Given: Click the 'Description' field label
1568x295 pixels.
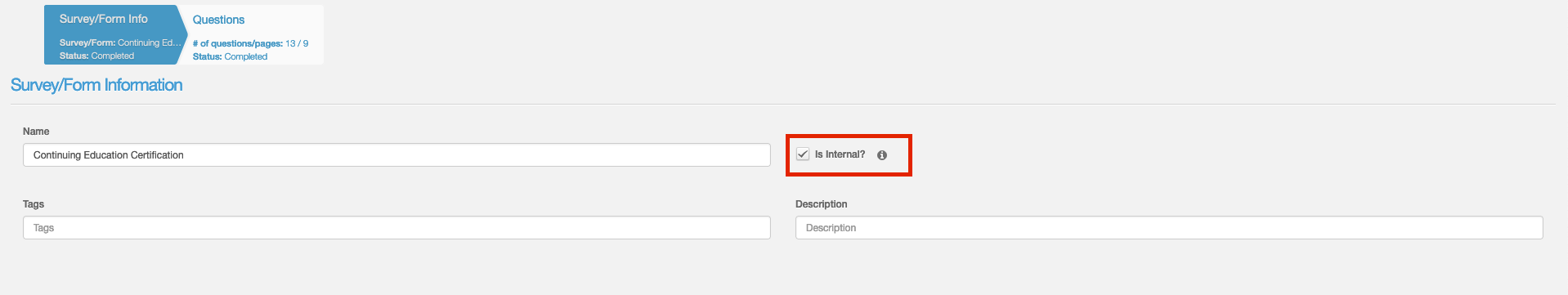Looking at the screenshot, I should 822,204.
